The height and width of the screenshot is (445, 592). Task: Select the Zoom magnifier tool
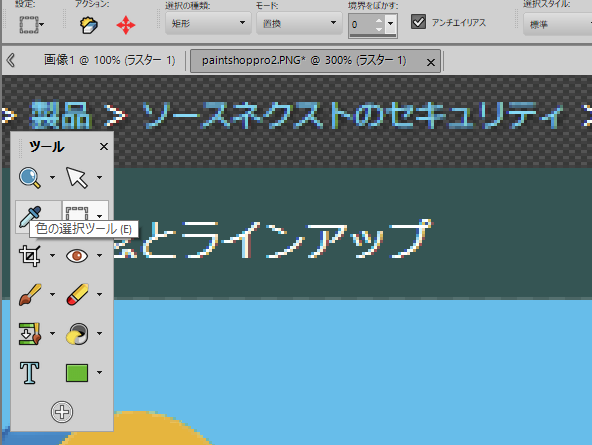click(x=29, y=177)
